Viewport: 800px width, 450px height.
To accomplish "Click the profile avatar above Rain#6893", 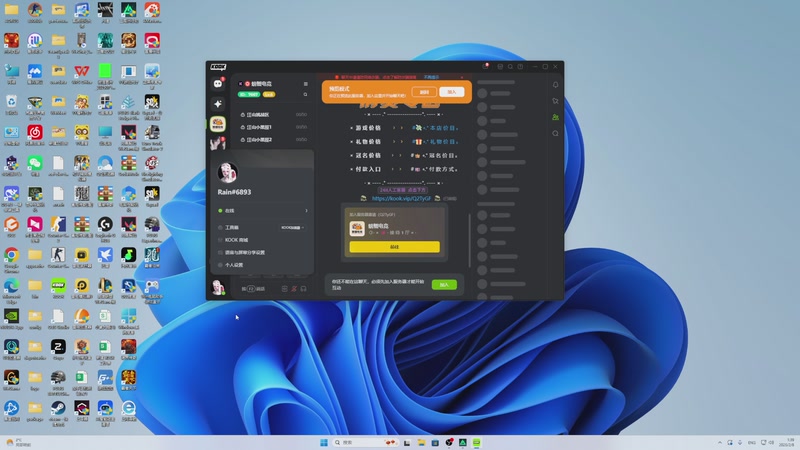I will (x=228, y=173).
